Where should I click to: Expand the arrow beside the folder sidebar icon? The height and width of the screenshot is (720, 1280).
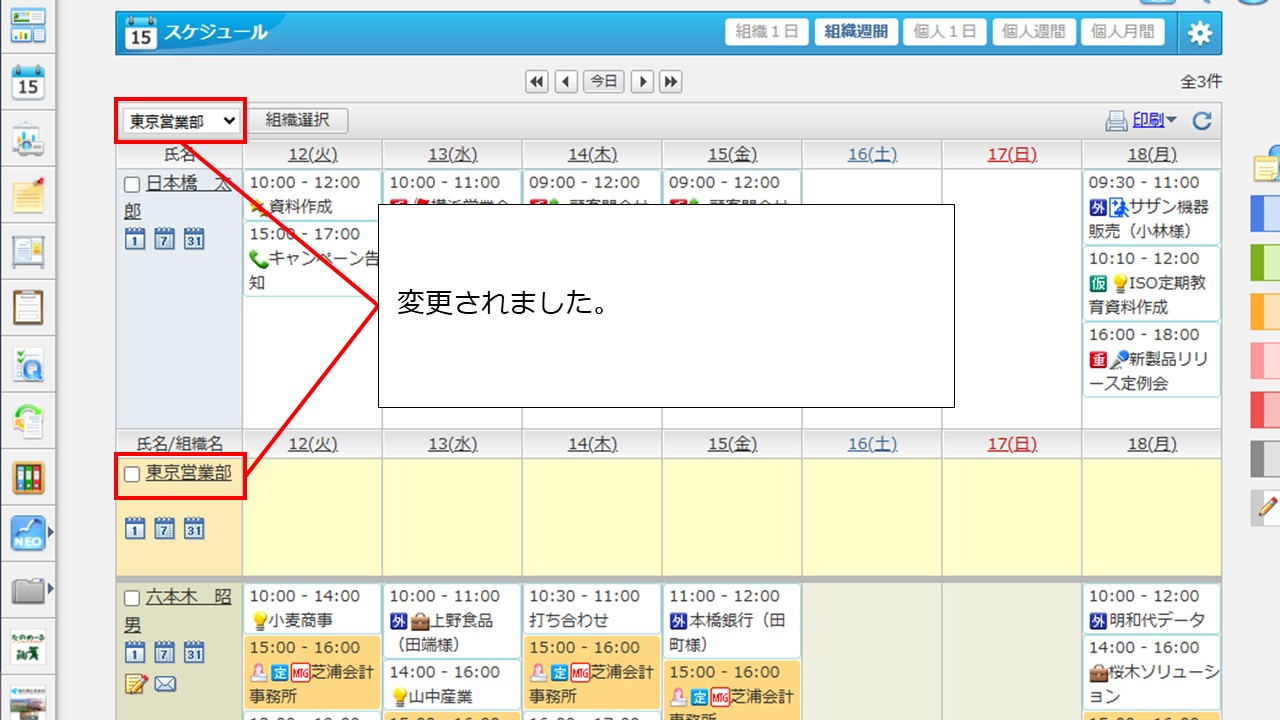51,588
